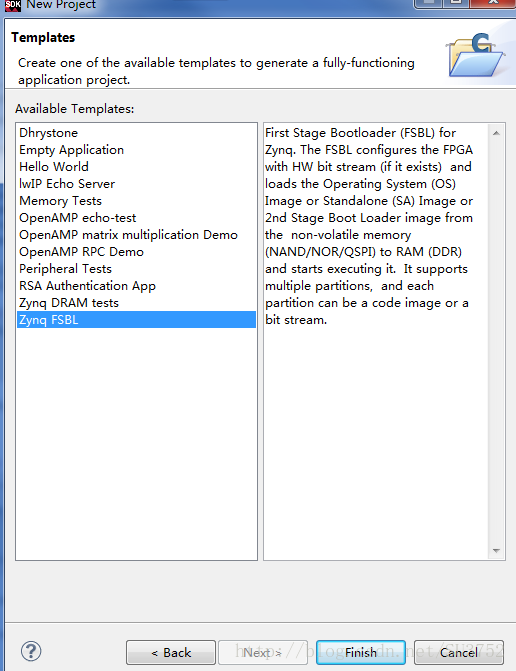Viewport: 516px width, 671px height.
Task: Go to previous page with Back
Action: point(171,653)
